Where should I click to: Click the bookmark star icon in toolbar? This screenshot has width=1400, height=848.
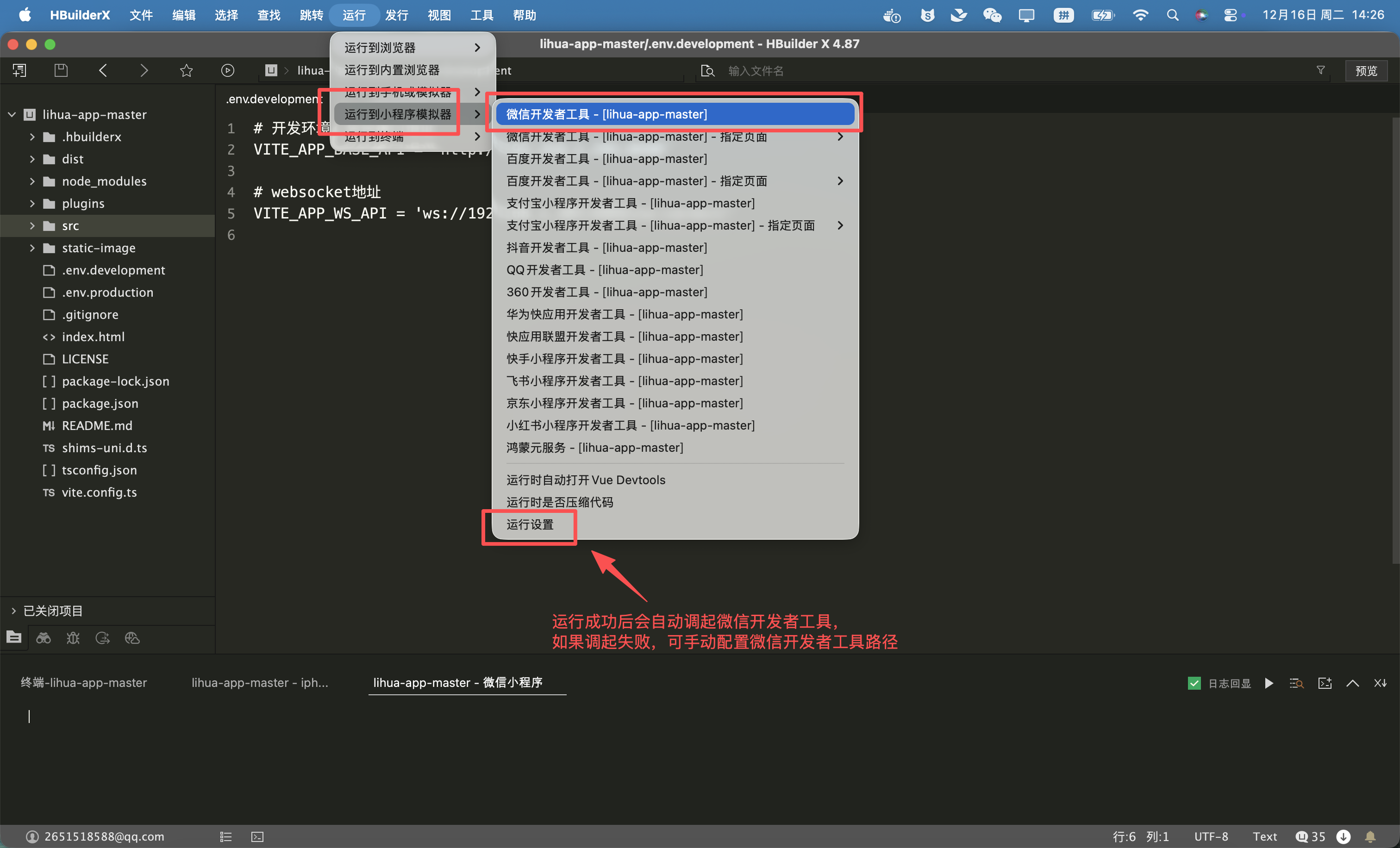click(187, 70)
